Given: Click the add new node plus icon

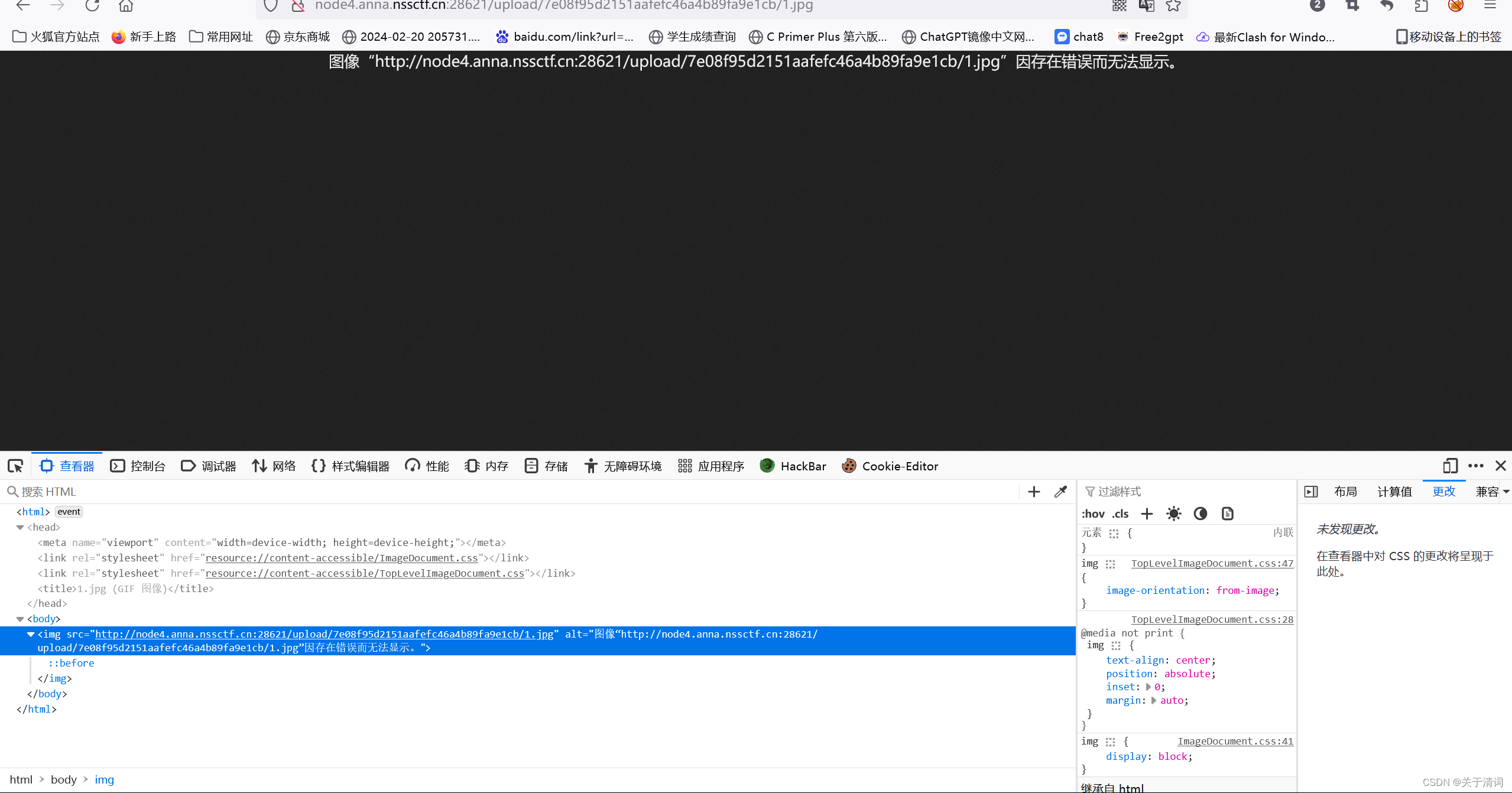Looking at the screenshot, I should tap(1034, 492).
